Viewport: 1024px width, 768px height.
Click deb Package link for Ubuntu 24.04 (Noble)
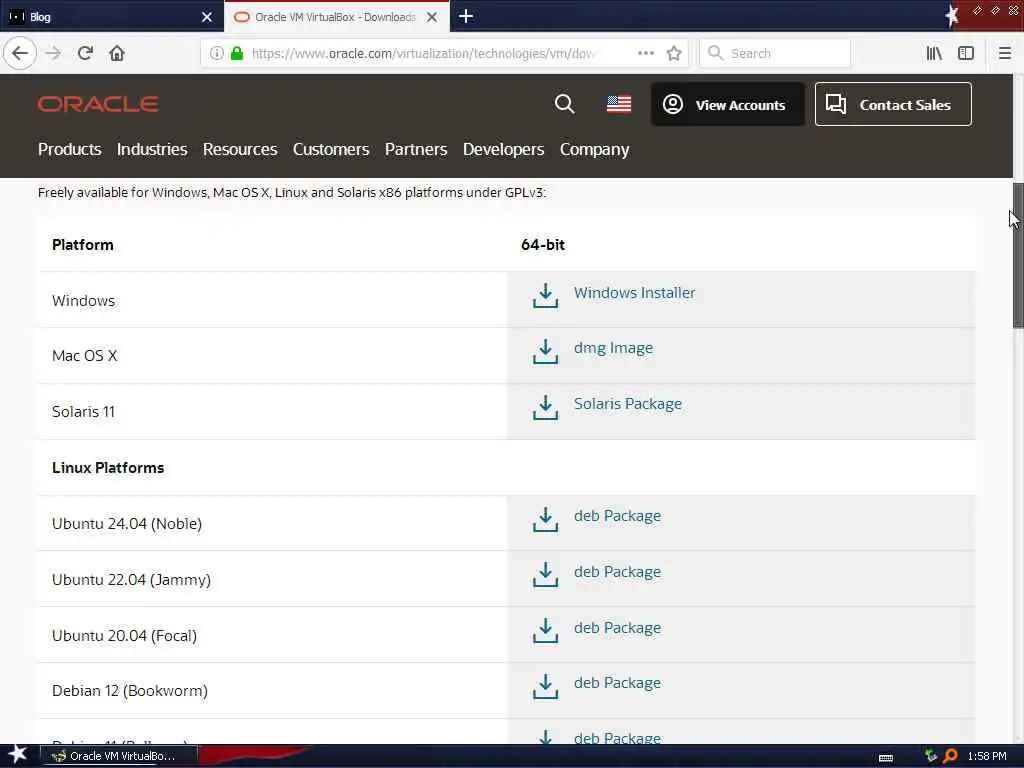(617, 516)
